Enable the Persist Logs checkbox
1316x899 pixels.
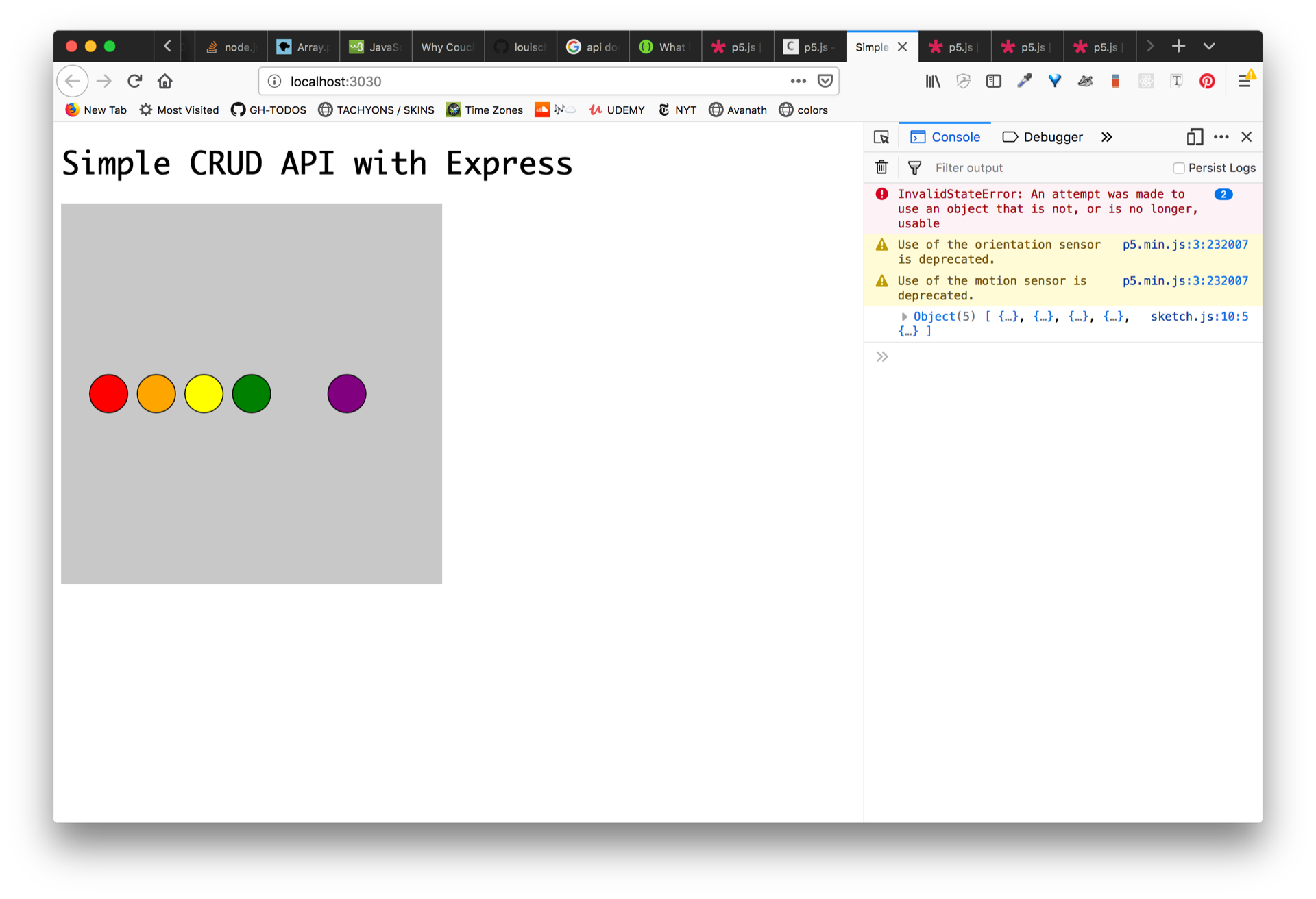(1179, 168)
